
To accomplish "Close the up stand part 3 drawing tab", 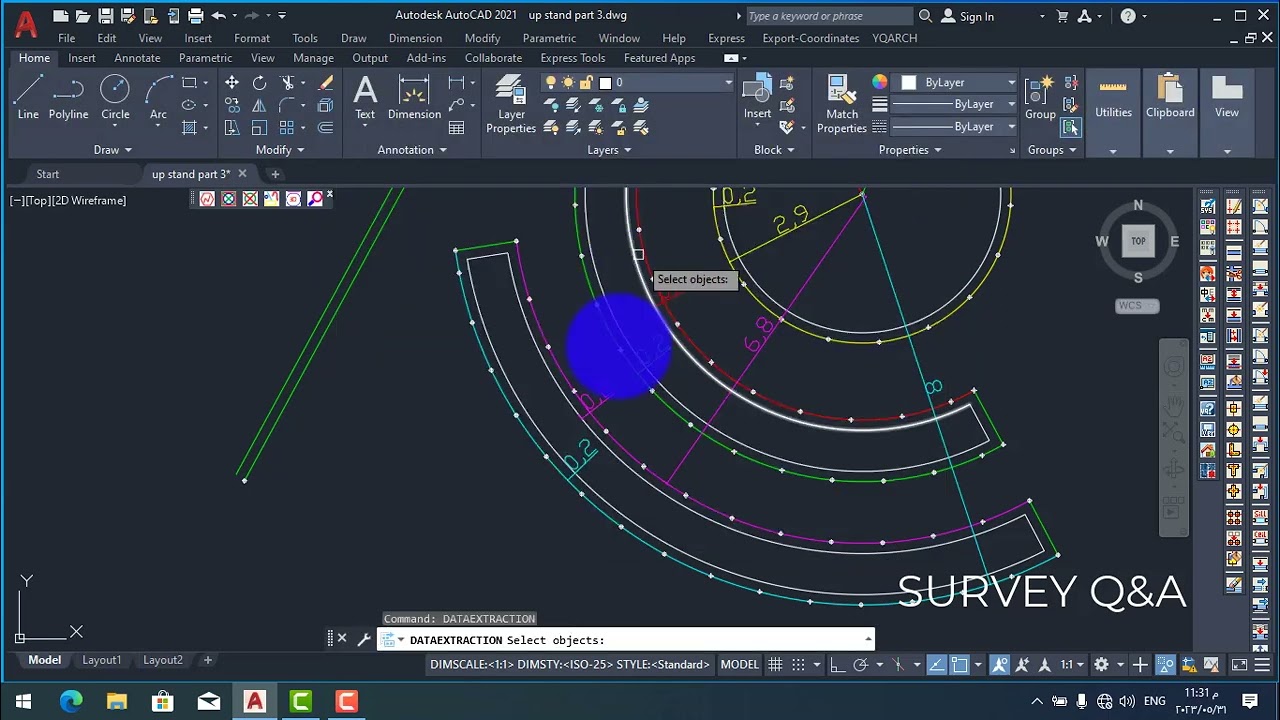I will point(242,174).
